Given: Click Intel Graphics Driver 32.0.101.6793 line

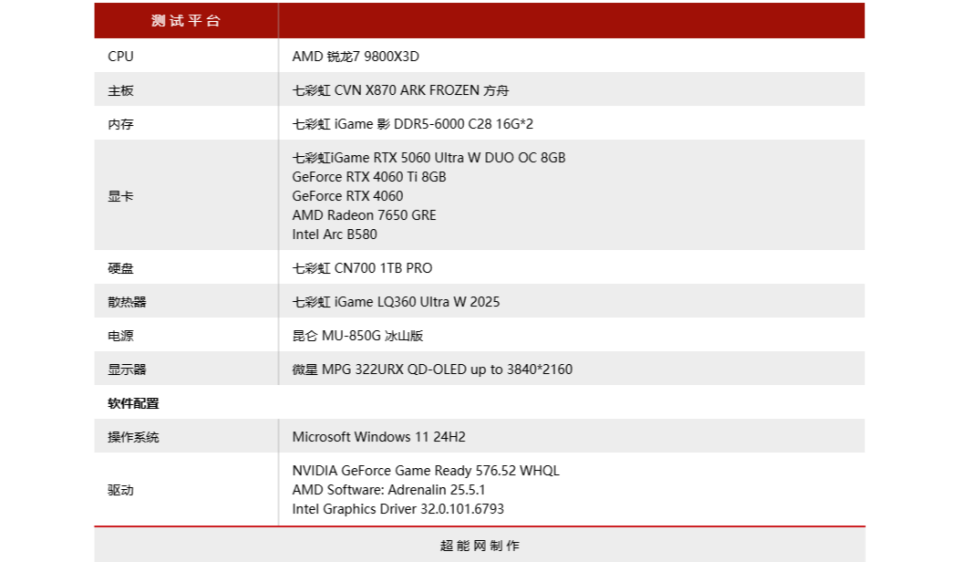Looking at the screenshot, I should 398,509.
